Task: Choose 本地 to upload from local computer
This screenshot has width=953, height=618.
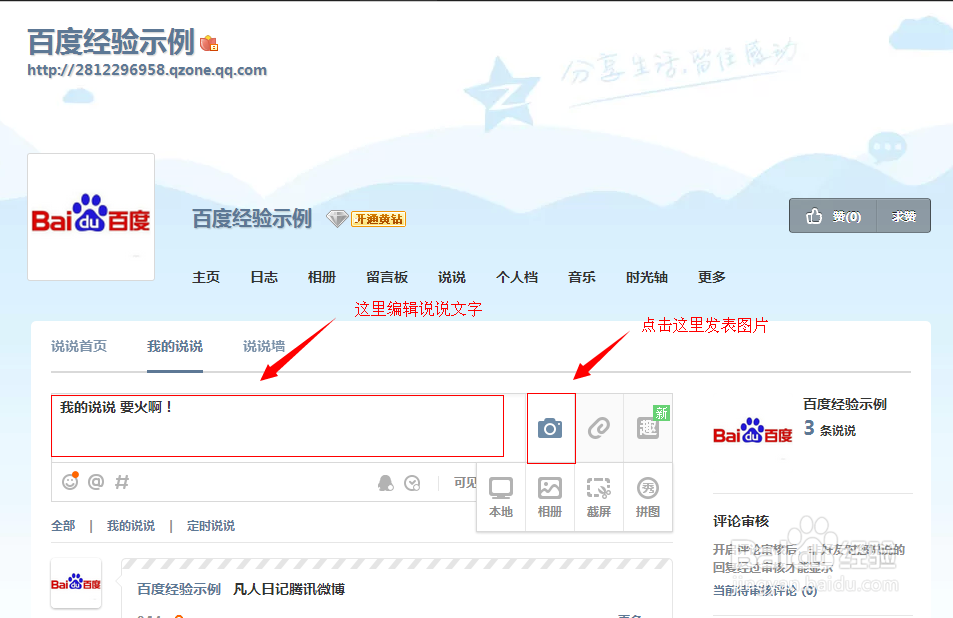Action: pyautogui.click(x=500, y=497)
